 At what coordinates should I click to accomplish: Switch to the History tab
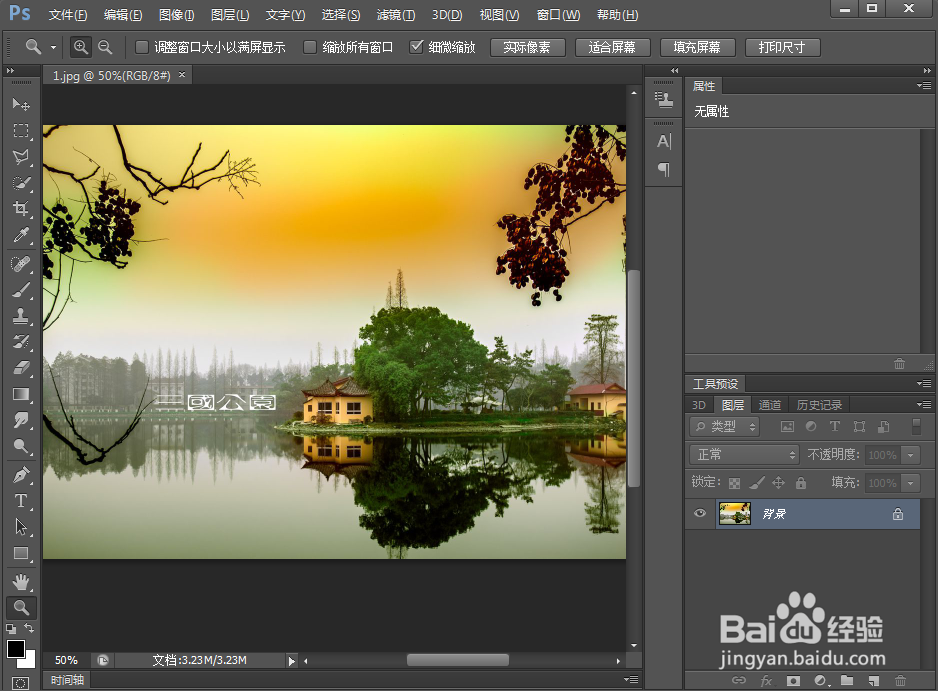click(x=819, y=405)
